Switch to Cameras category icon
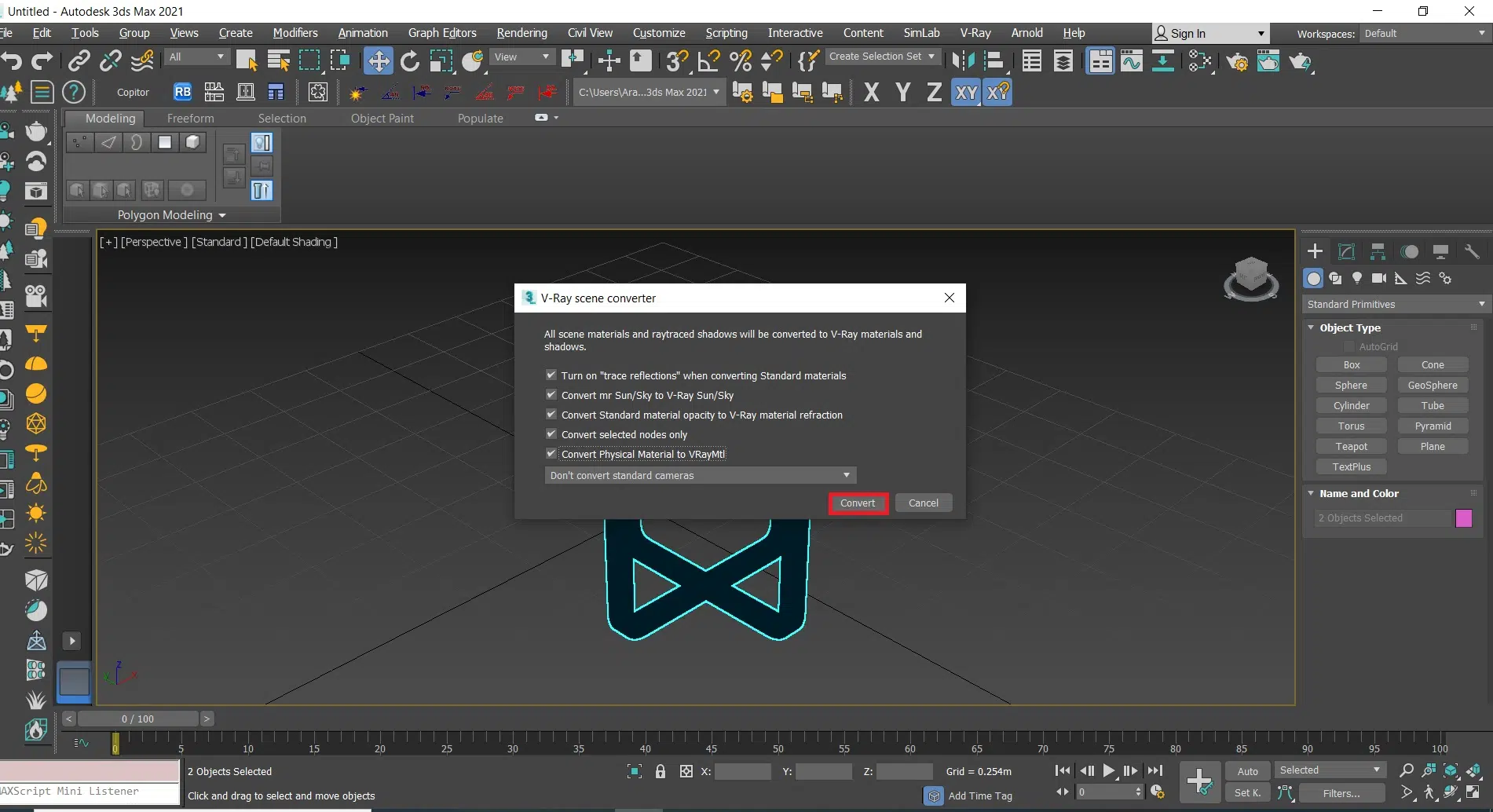This screenshot has width=1493, height=812. tap(1378, 278)
